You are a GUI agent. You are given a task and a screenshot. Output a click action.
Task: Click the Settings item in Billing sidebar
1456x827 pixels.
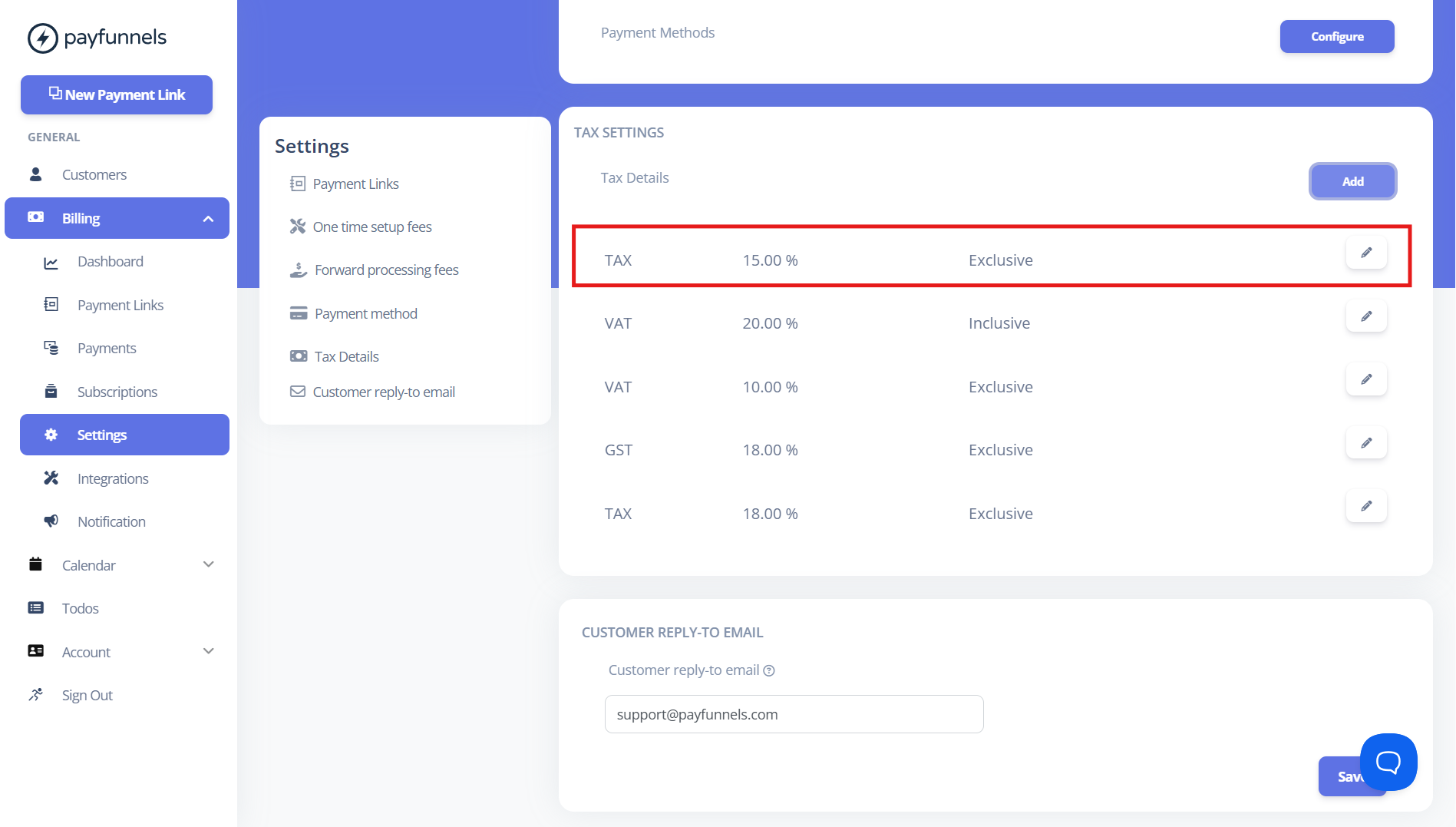tap(124, 435)
